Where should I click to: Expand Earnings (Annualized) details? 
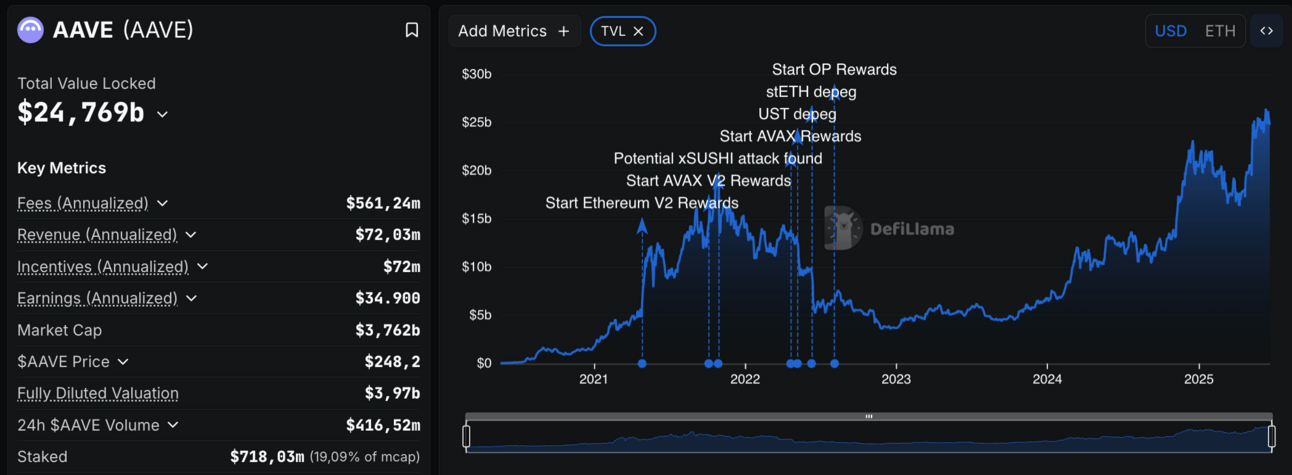click(x=191, y=298)
